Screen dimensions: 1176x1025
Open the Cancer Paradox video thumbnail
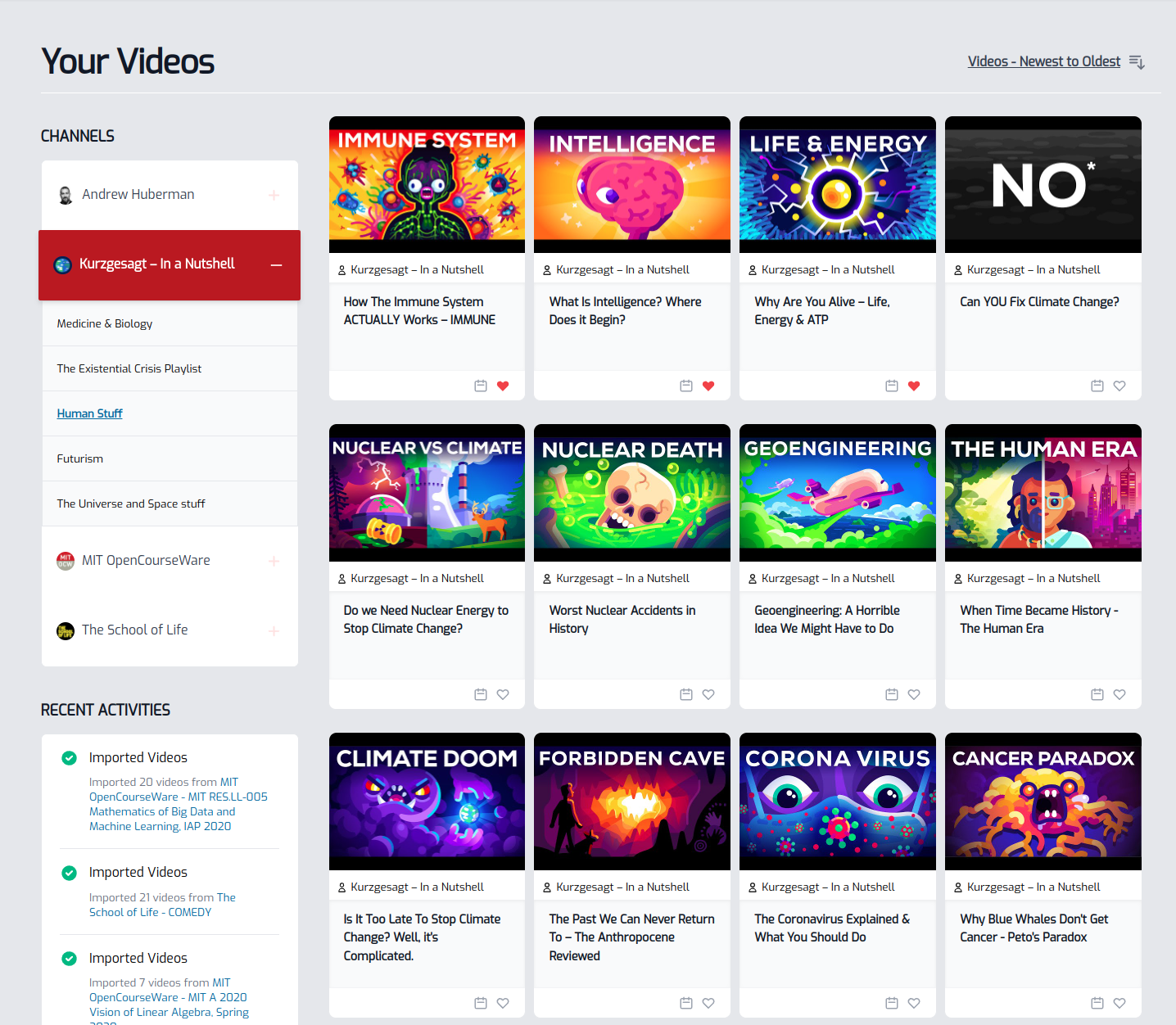click(x=1043, y=801)
